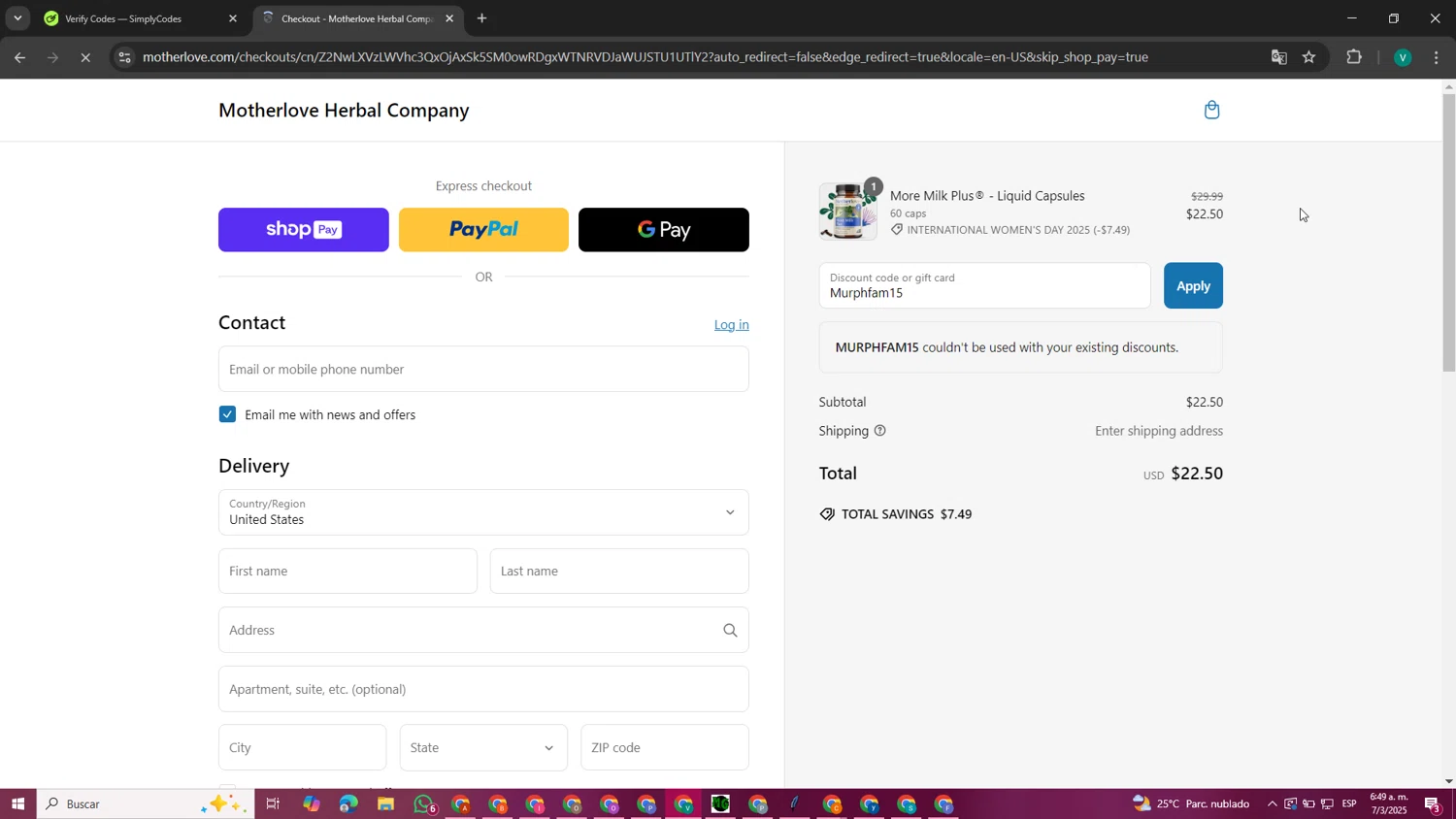Click the MURPHFAM15 error message

tap(1020, 347)
